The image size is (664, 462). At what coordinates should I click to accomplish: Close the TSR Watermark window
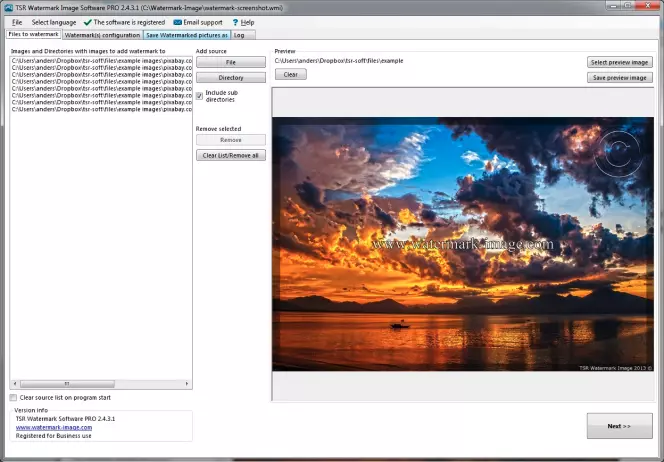click(647, 5)
